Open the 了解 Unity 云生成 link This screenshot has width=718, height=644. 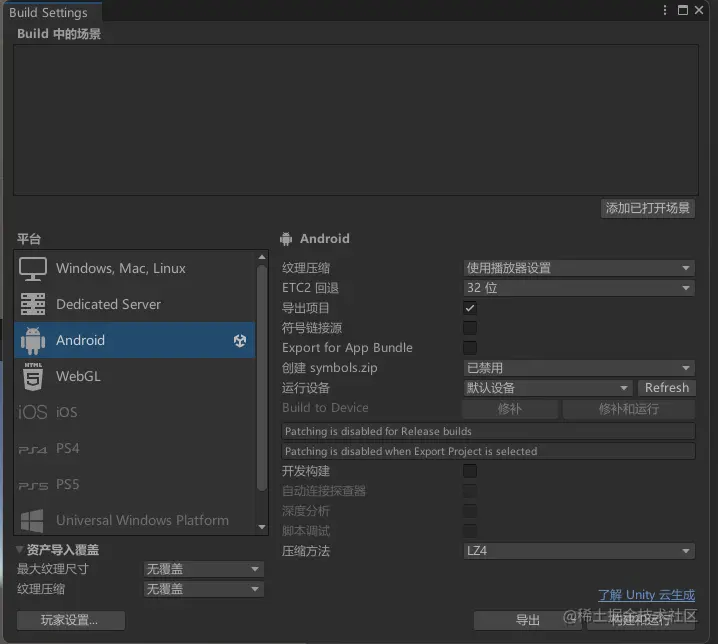(646, 595)
